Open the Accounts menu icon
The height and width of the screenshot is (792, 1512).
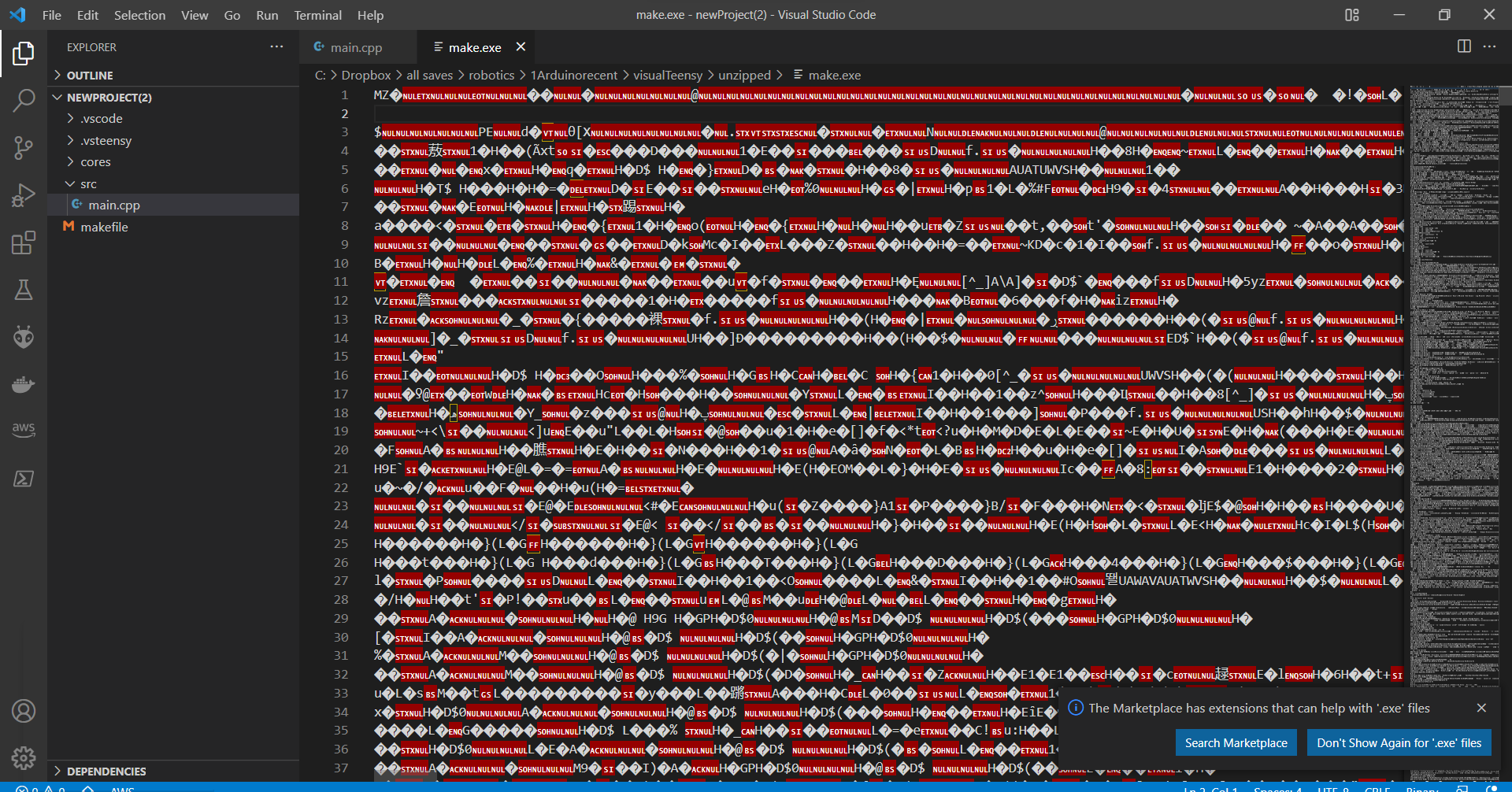tap(24, 710)
